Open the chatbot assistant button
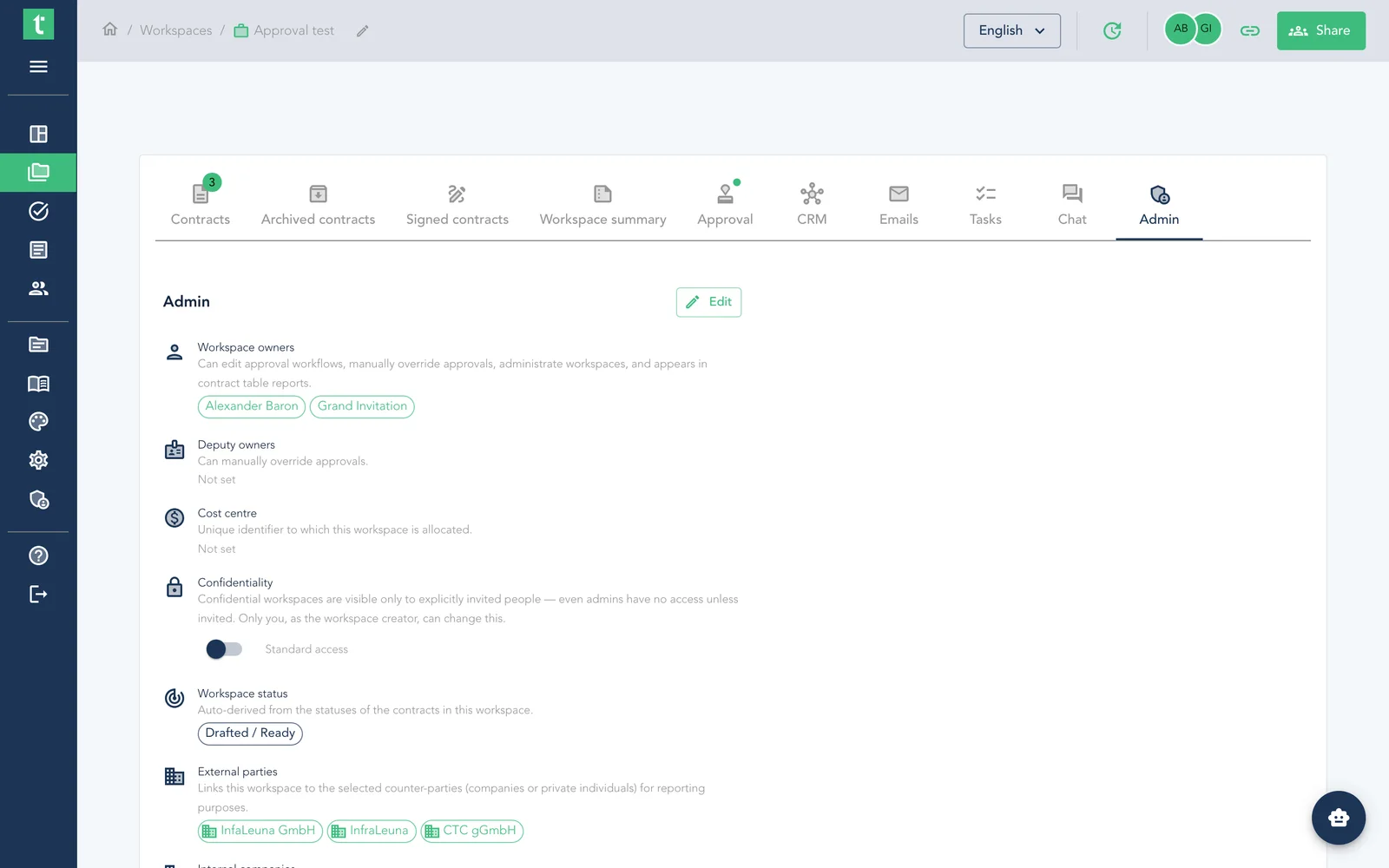 point(1339,818)
